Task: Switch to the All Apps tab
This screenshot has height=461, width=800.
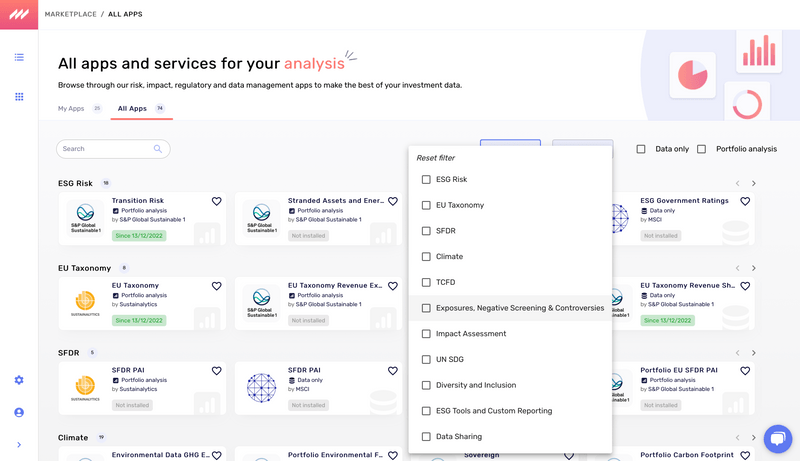Action: click(x=141, y=108)
